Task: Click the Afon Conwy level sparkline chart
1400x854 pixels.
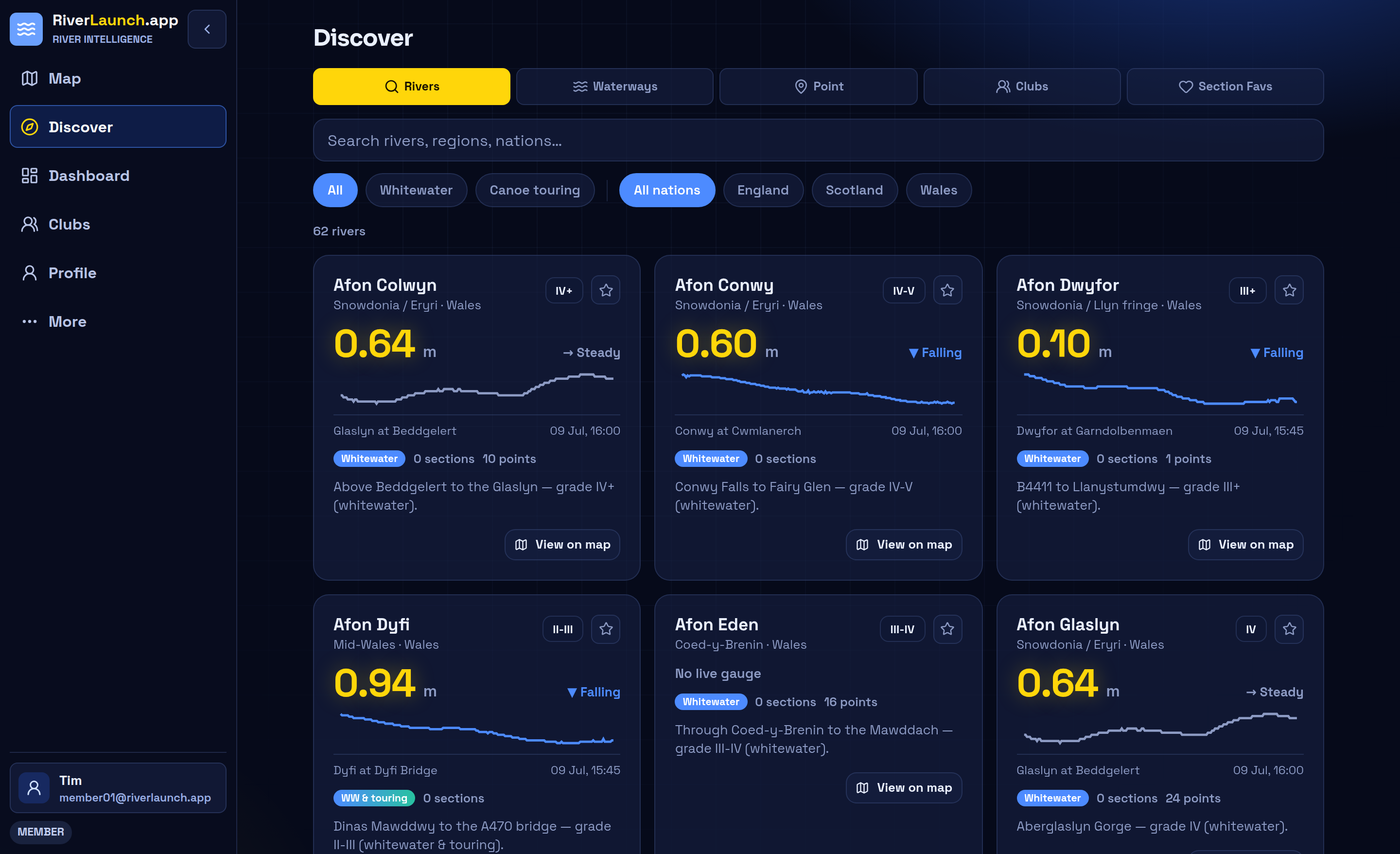Action: [818, 389]
